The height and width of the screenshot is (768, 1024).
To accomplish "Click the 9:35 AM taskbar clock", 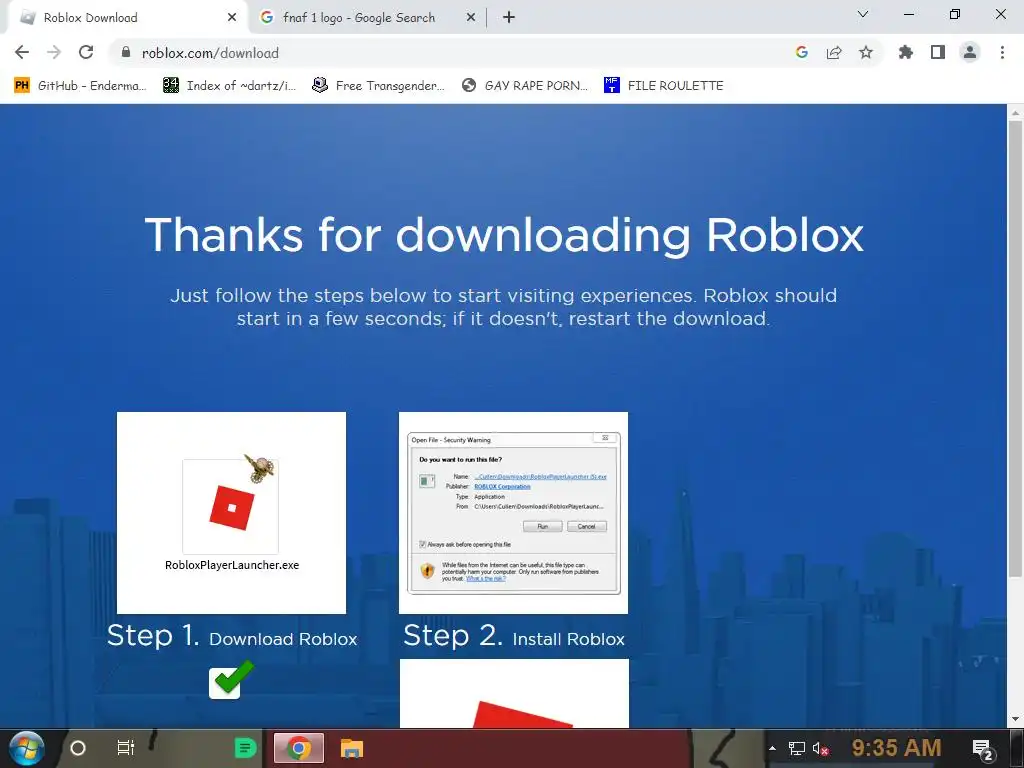I will (x=897, y=748).
